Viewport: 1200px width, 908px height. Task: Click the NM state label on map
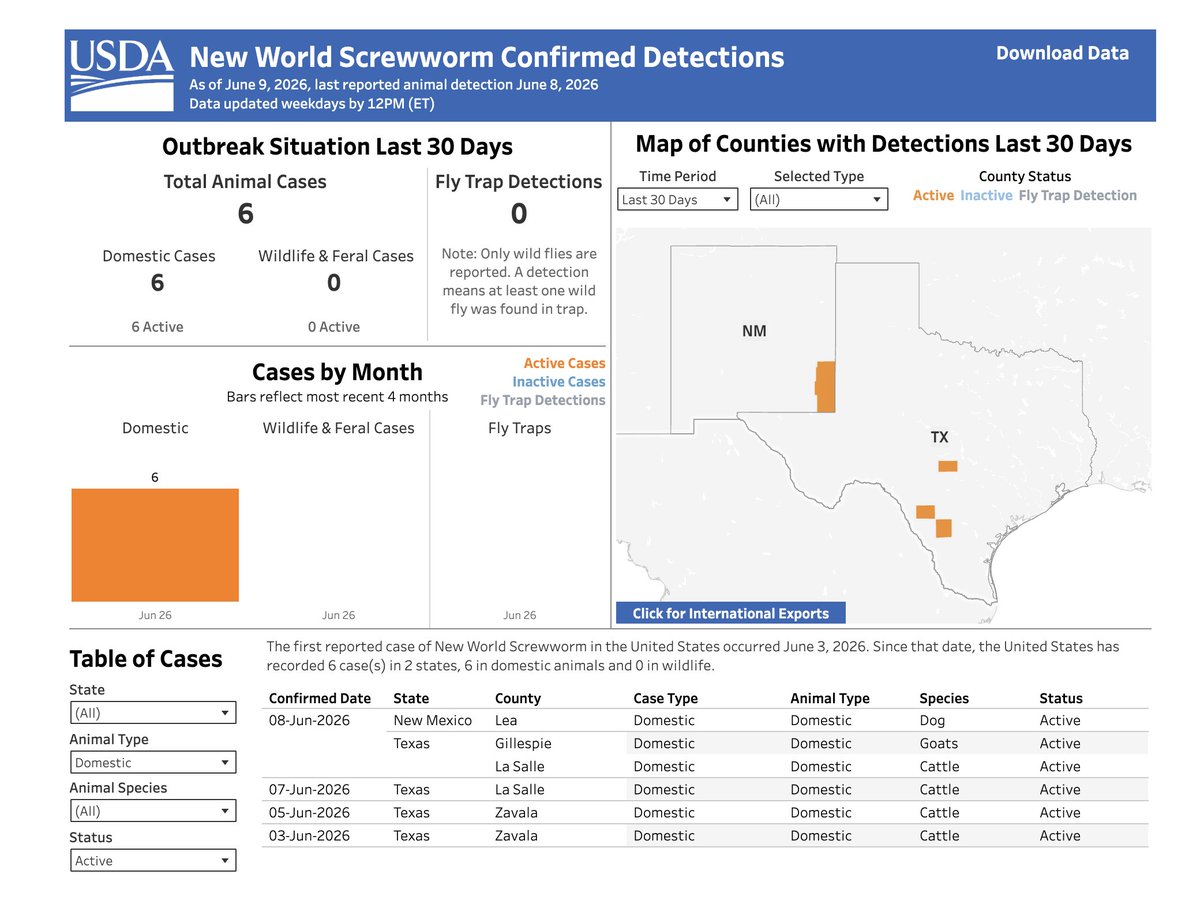tap(754, 331)
